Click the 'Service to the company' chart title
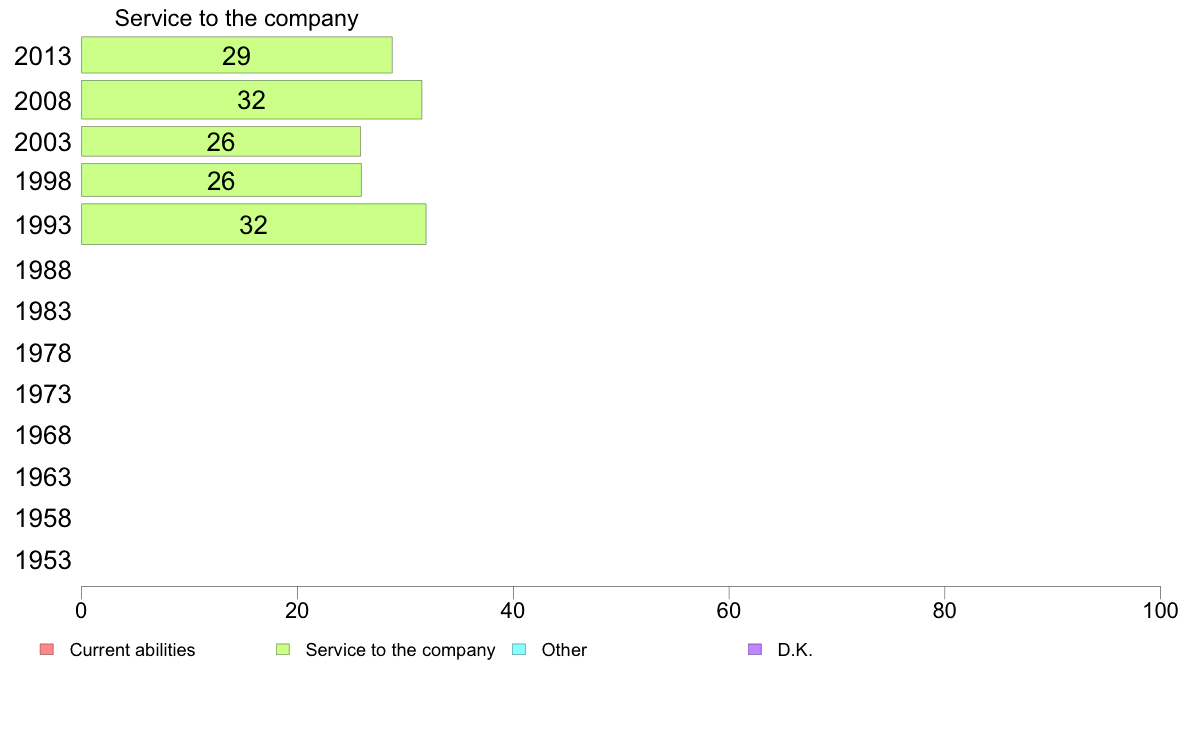The width and height of the screenshot is (1188, 736). coord(236,18)
